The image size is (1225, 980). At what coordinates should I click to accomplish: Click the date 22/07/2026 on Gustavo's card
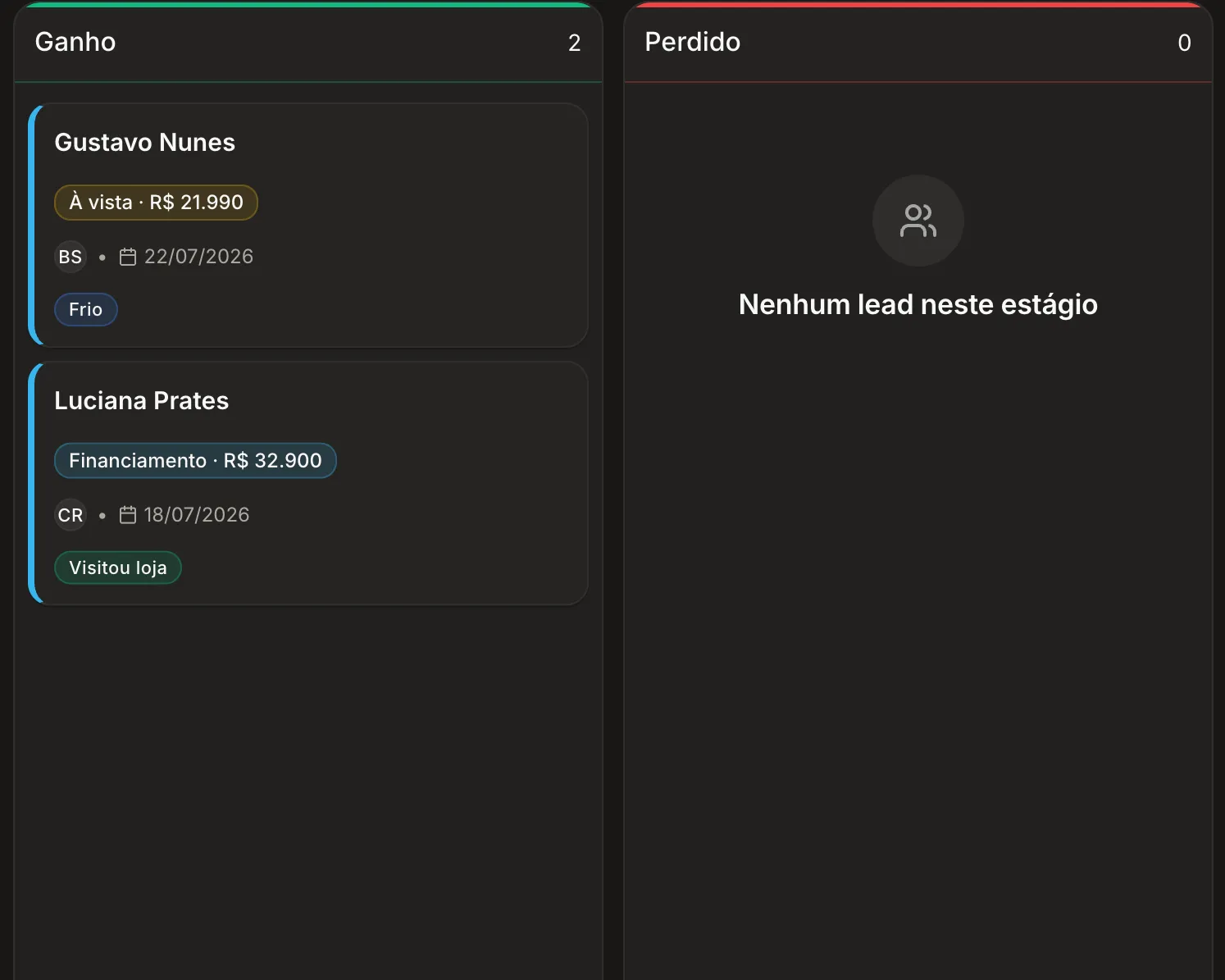(199, 257)
